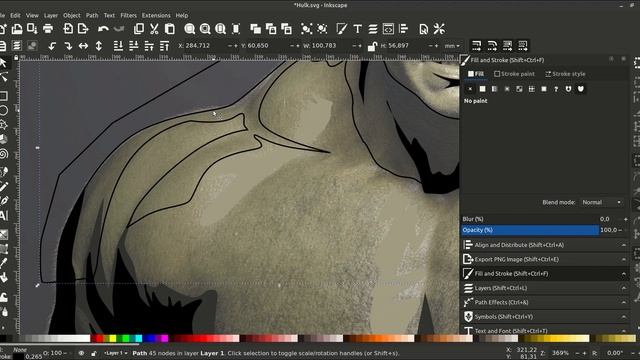Click the Undo arrow icon

[x=103, y=29]
